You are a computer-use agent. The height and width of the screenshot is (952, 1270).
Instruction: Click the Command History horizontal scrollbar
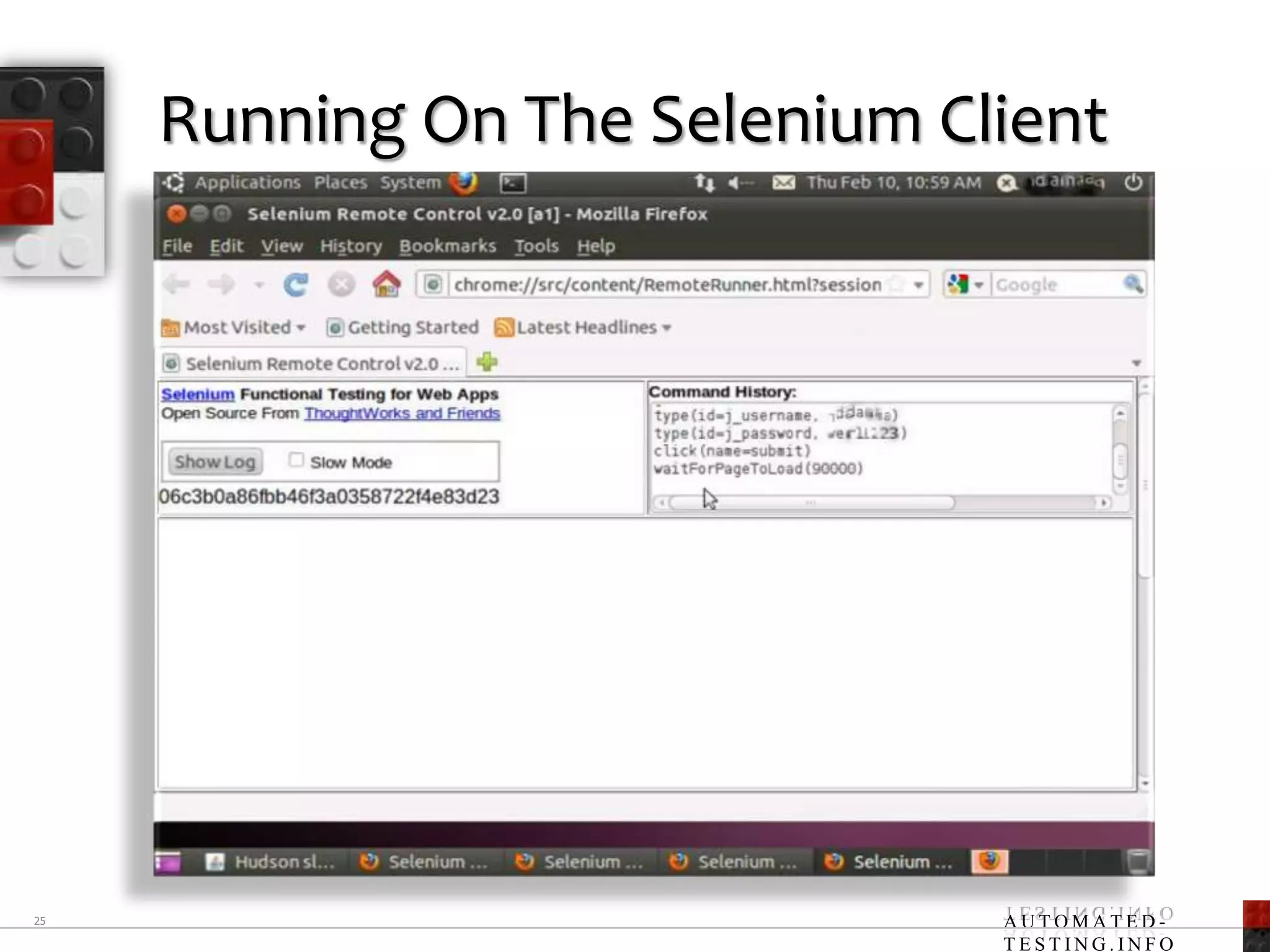coord(812,503)
